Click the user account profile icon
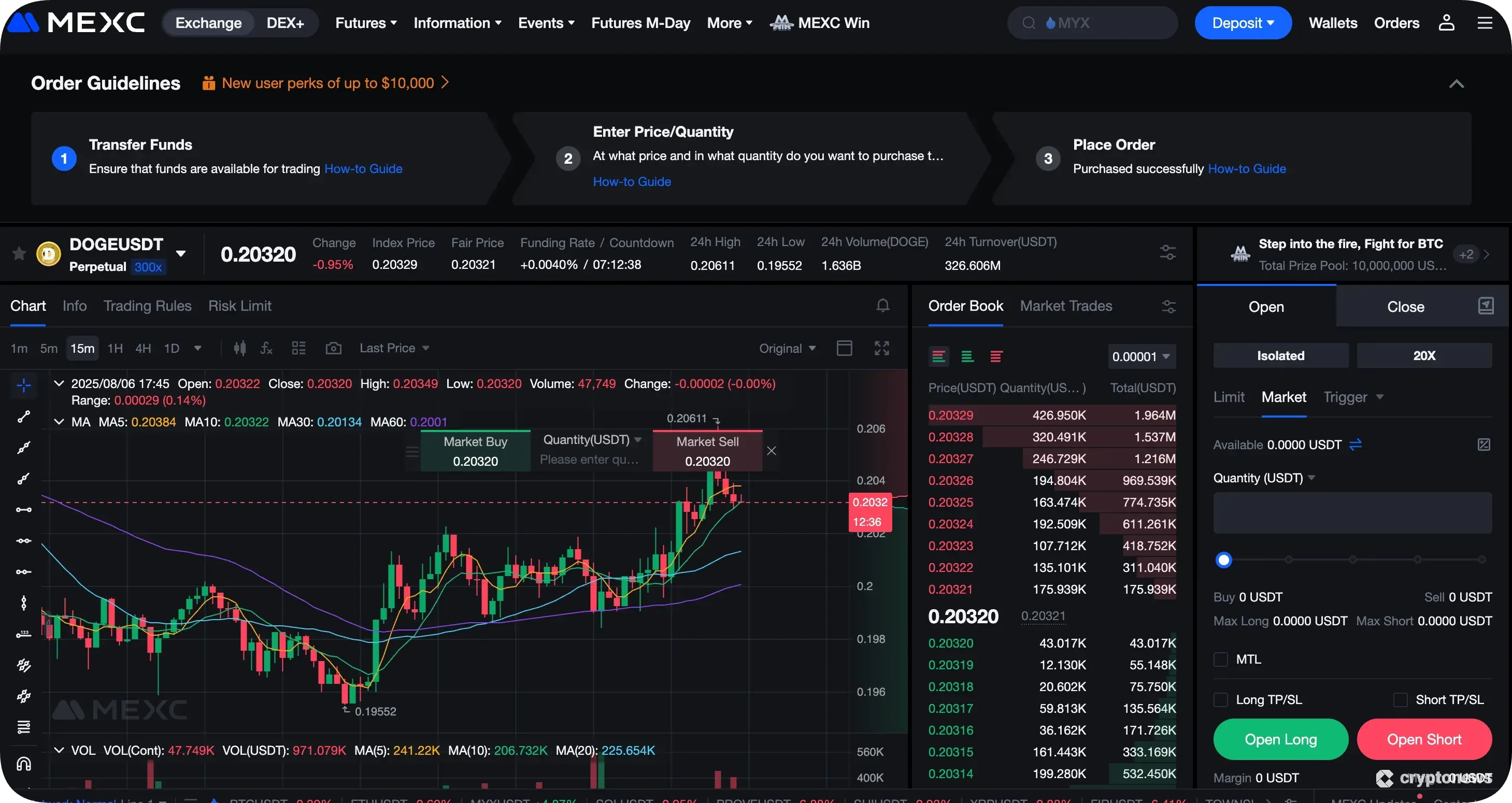 coord(1446,23)
